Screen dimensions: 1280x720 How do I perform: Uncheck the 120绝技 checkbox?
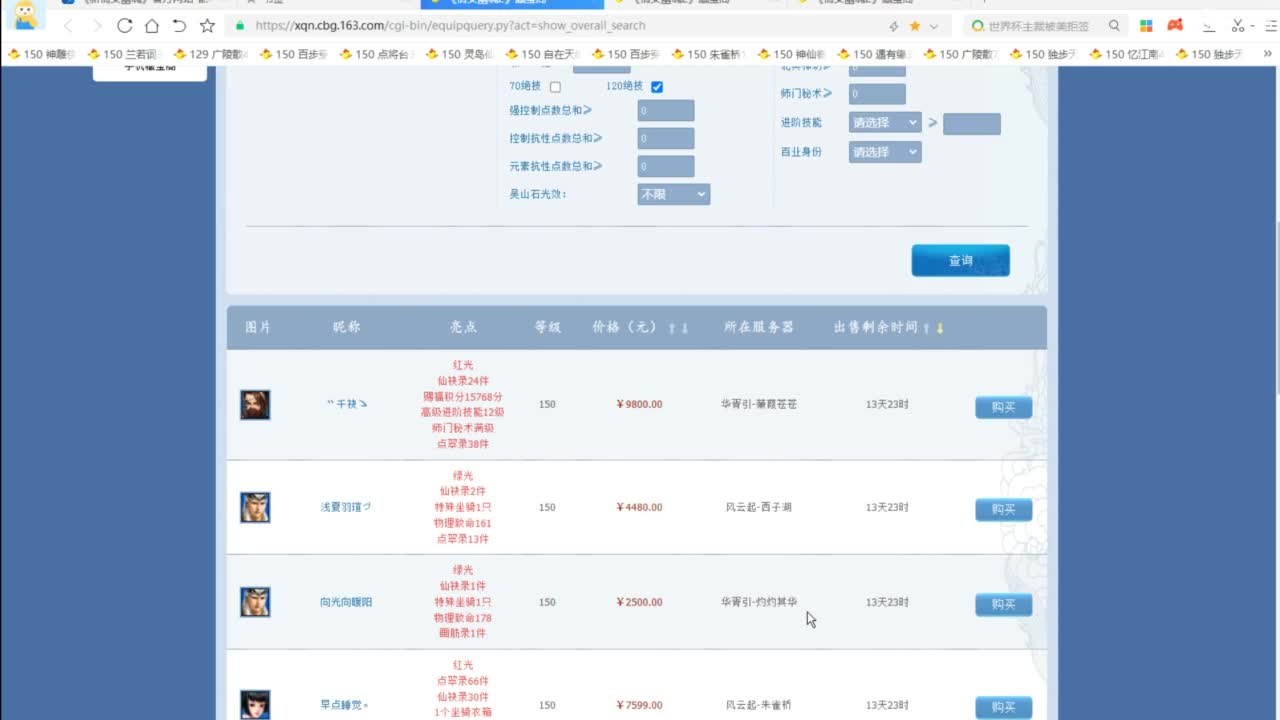tap(657, 87)
